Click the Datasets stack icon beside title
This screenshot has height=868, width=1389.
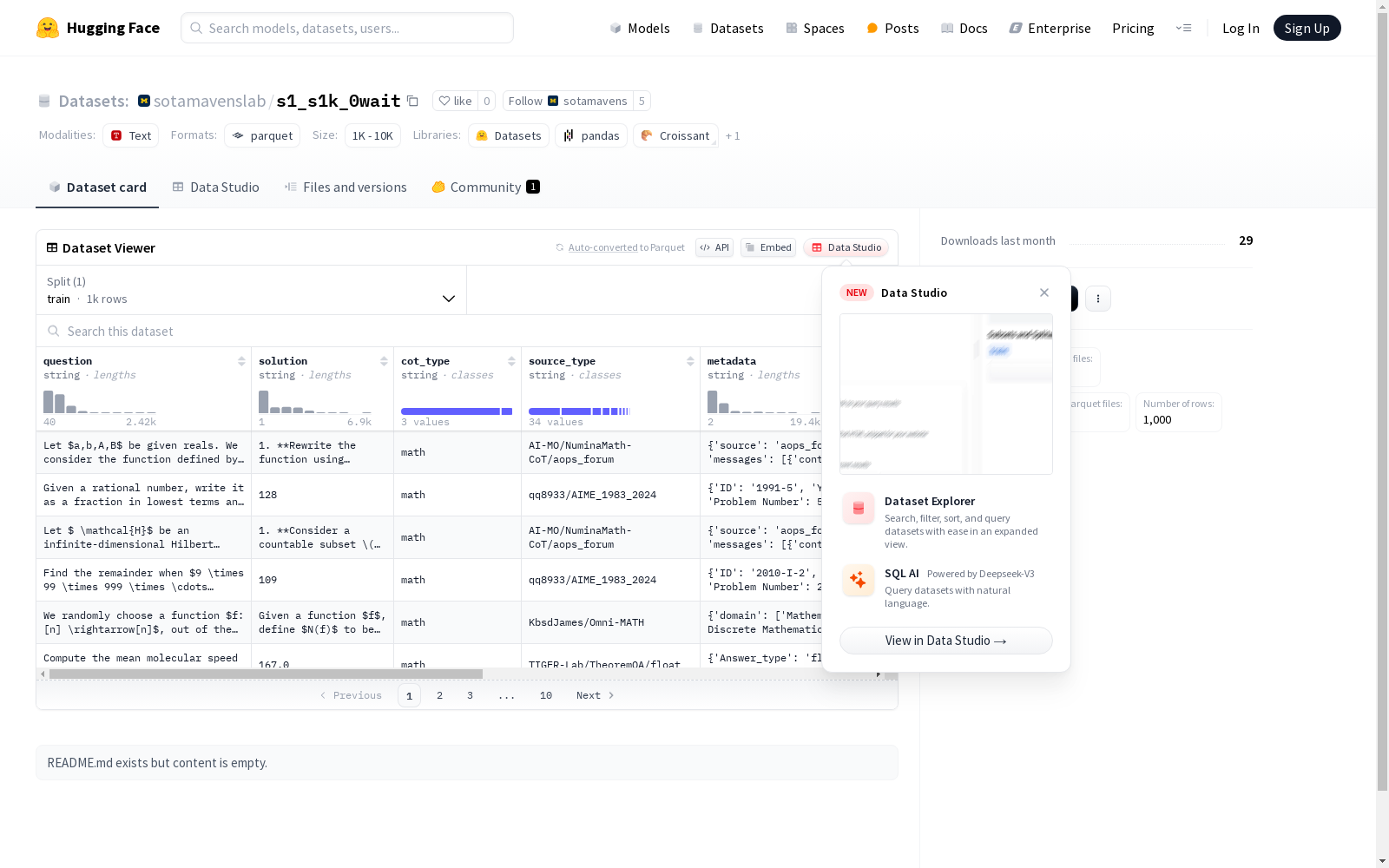[44, 102]
